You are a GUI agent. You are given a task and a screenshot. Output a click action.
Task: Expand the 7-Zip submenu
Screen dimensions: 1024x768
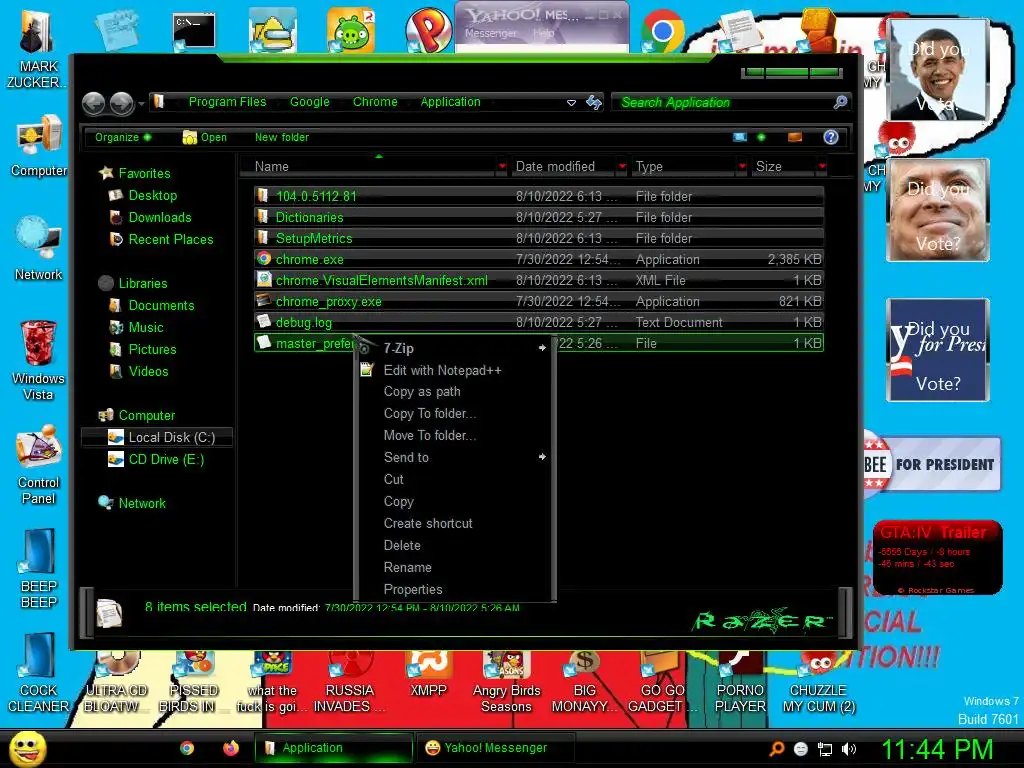[x=455, y=348]
